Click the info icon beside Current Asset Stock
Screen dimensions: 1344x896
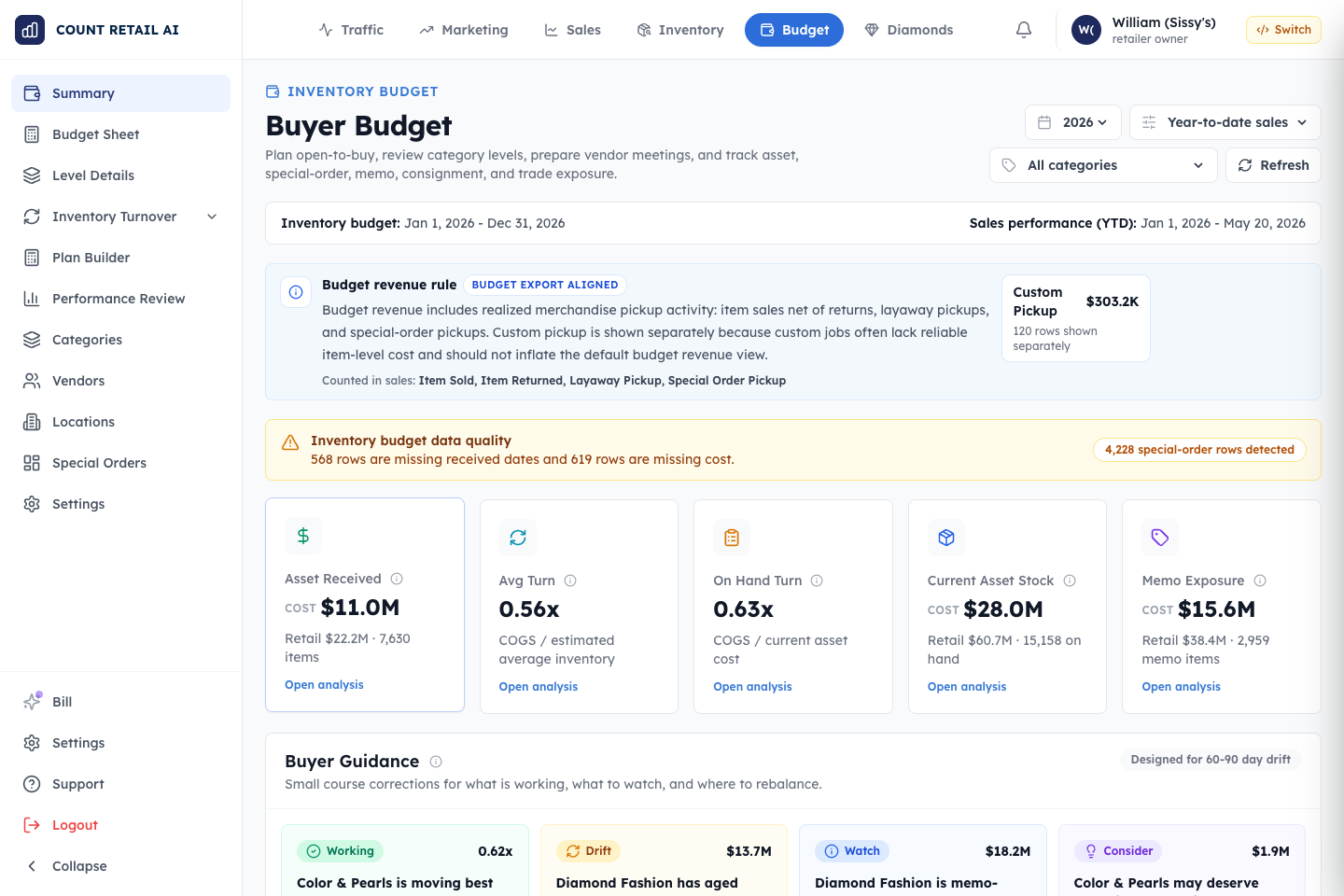(1070, 581)
